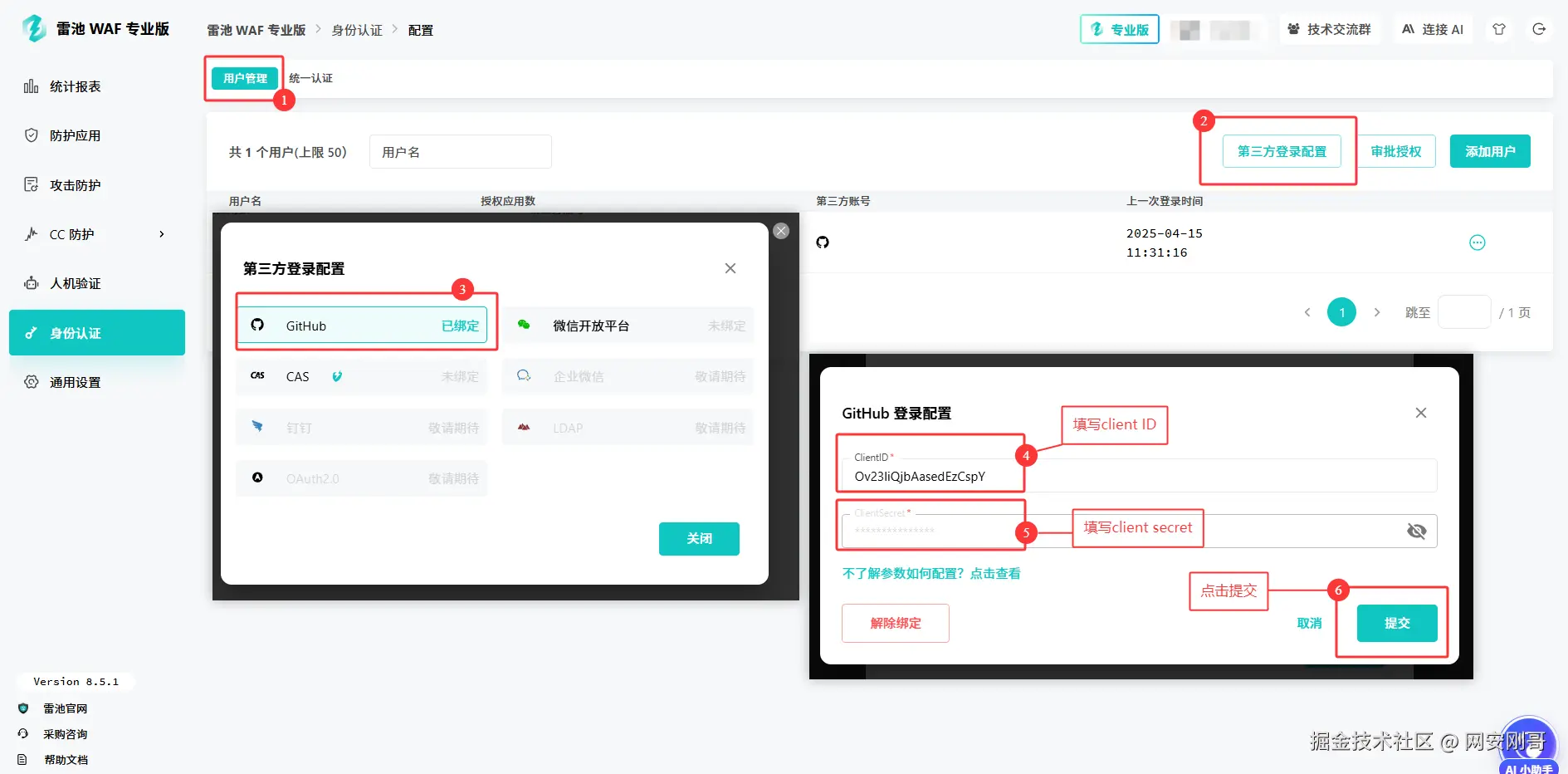Open the 技术交流群 button
This screenshot has width=1568, height=774.
1329,29
